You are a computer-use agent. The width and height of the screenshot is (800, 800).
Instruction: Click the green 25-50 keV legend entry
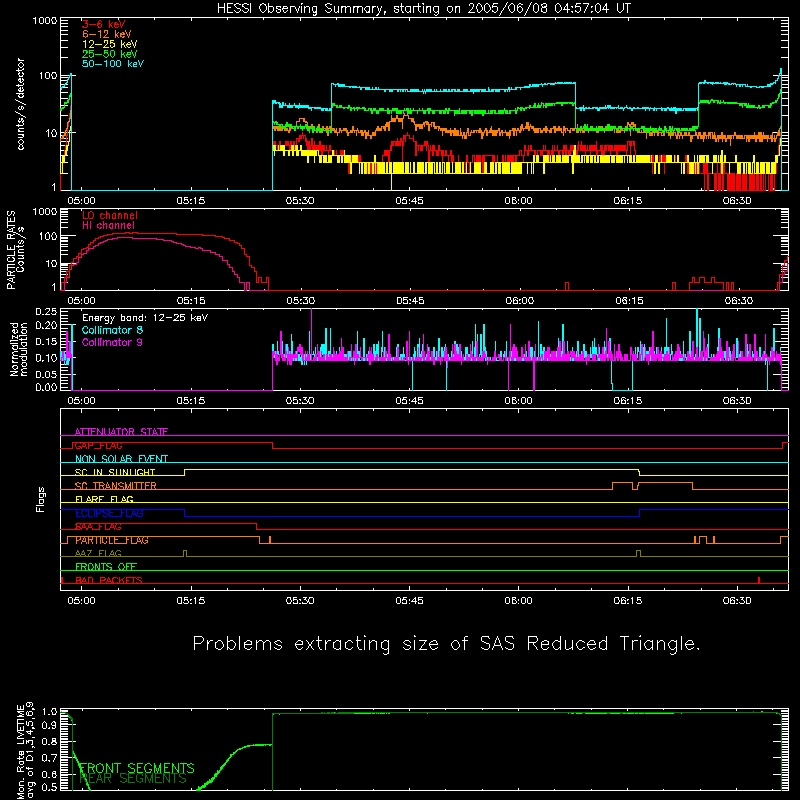(x=110, y=54)
